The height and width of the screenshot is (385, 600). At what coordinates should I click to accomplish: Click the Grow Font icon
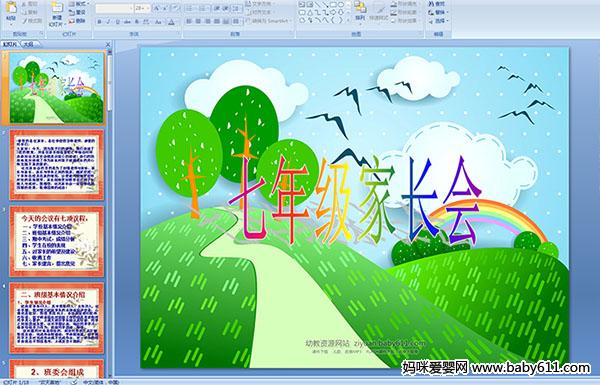click(x=157, y=8)
